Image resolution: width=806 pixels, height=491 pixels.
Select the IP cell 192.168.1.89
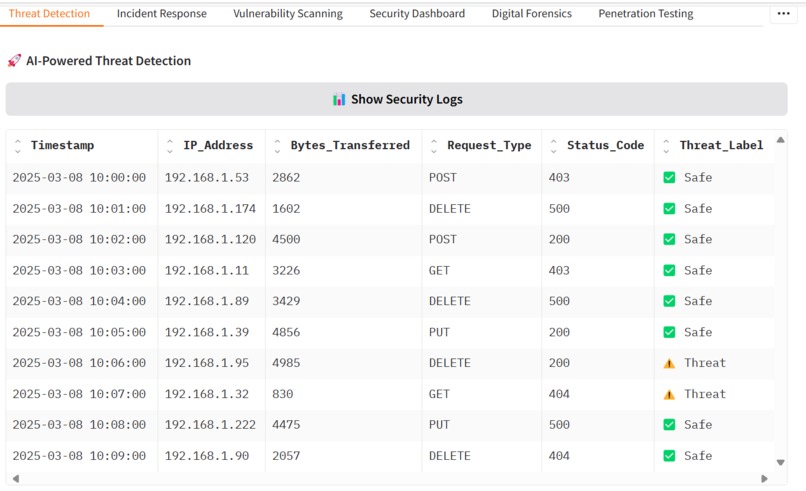coord(207,301)
